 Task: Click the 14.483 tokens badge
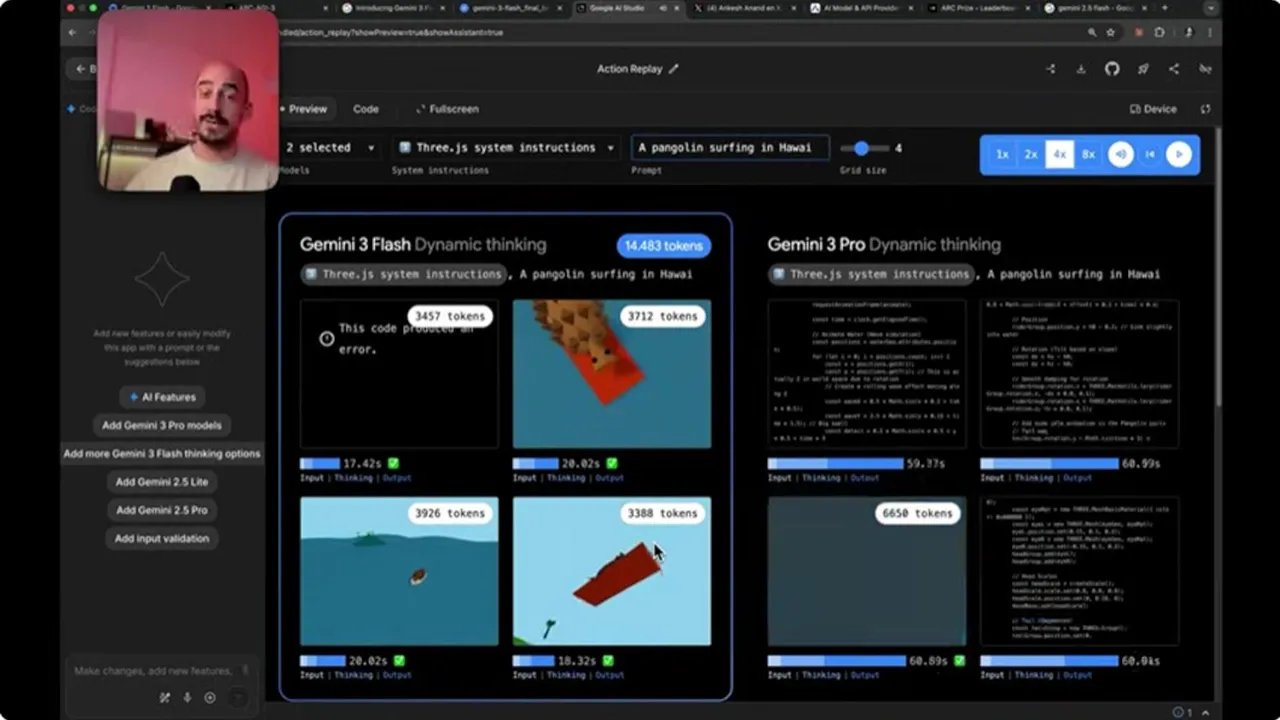664,245
